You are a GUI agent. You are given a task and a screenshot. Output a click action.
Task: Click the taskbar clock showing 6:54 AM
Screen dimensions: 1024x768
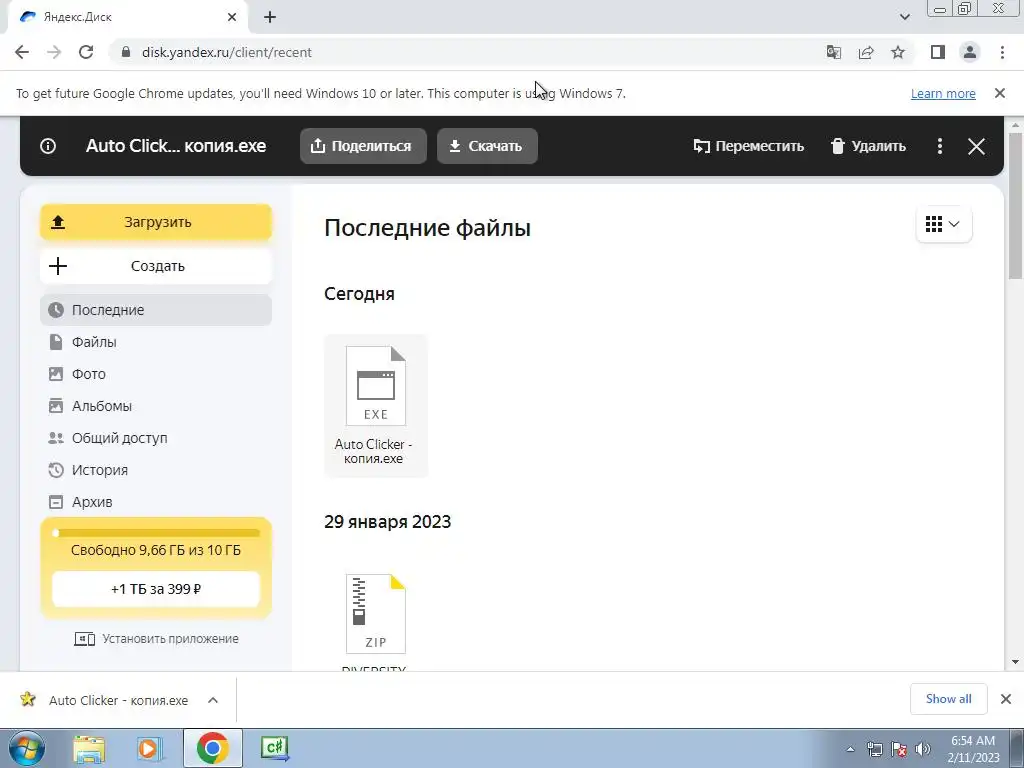973,748
